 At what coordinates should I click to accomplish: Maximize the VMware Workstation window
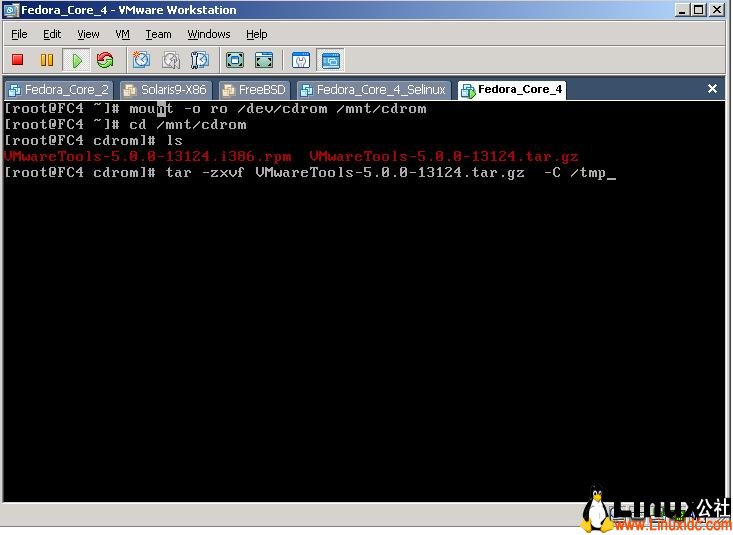pos(698,9)
